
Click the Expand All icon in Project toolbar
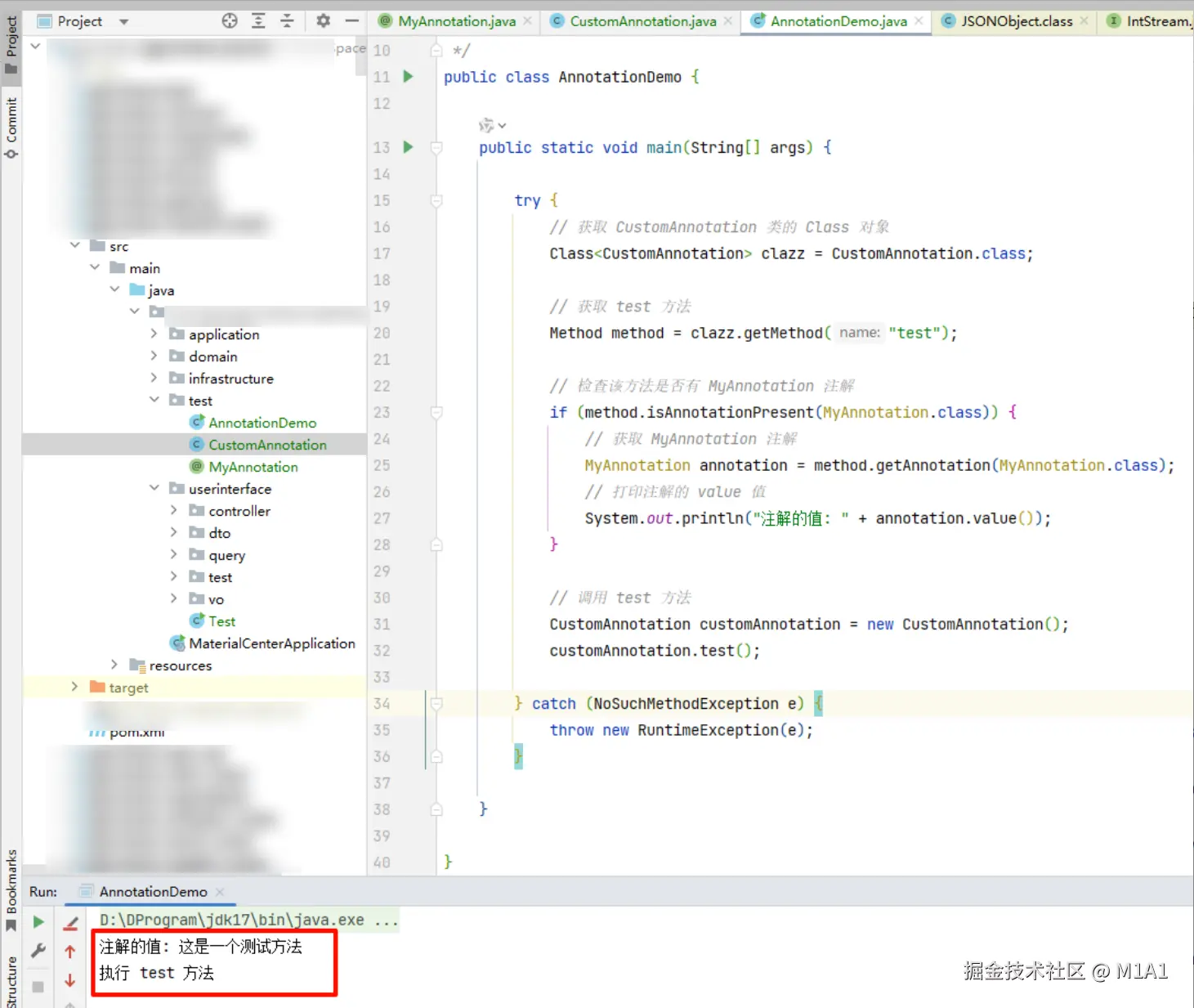pos(258,21)
